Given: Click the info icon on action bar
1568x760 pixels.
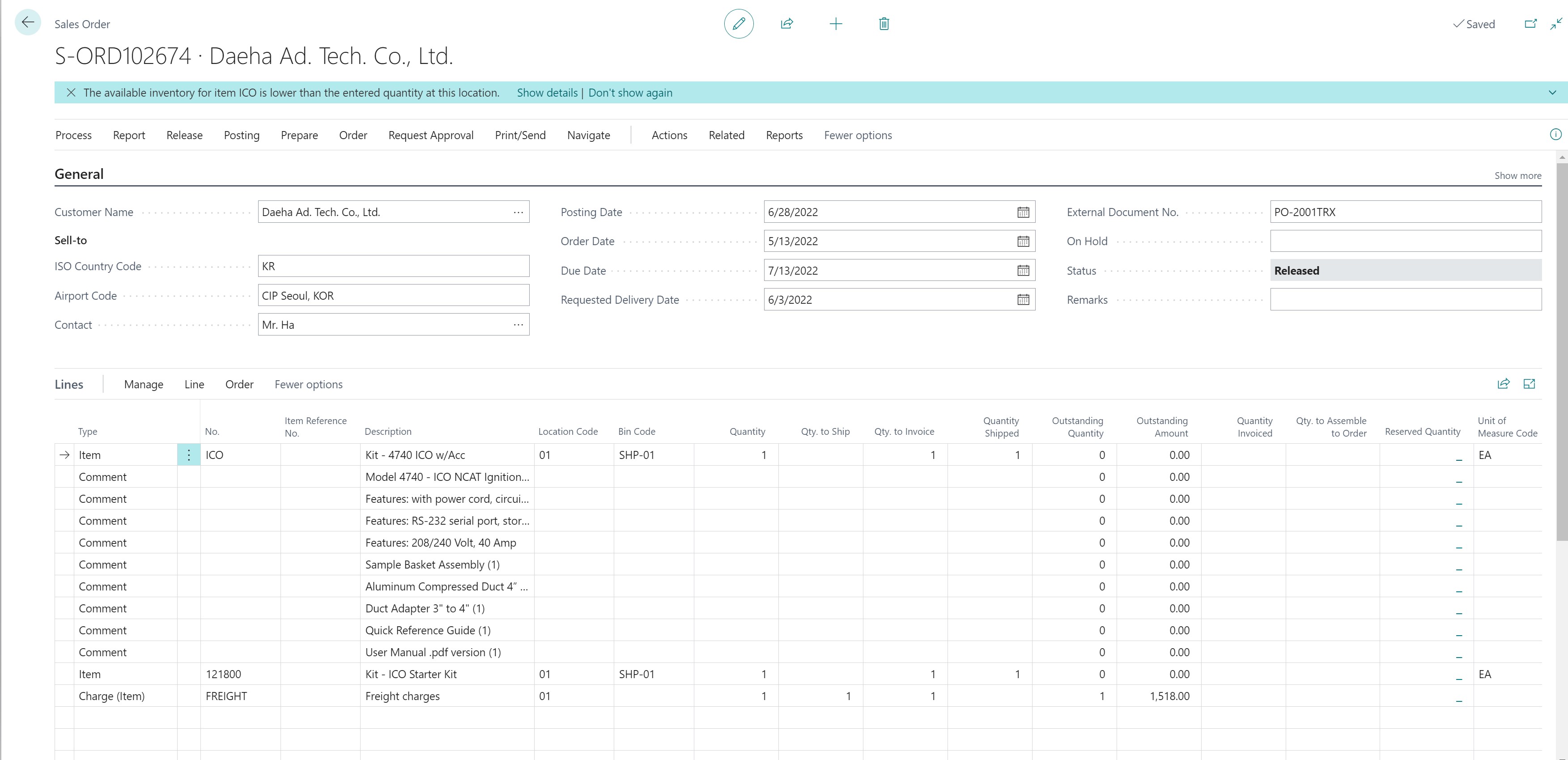Looking at the screenshot, I should pyautogui.click(x=1555, y=135).
